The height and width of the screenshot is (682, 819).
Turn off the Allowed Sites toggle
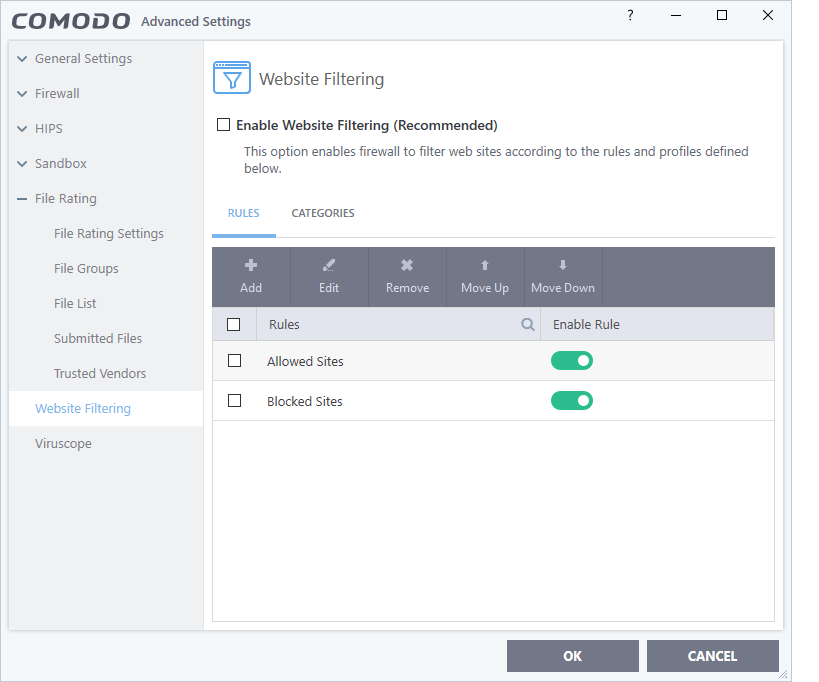click(x=572, y=361)
